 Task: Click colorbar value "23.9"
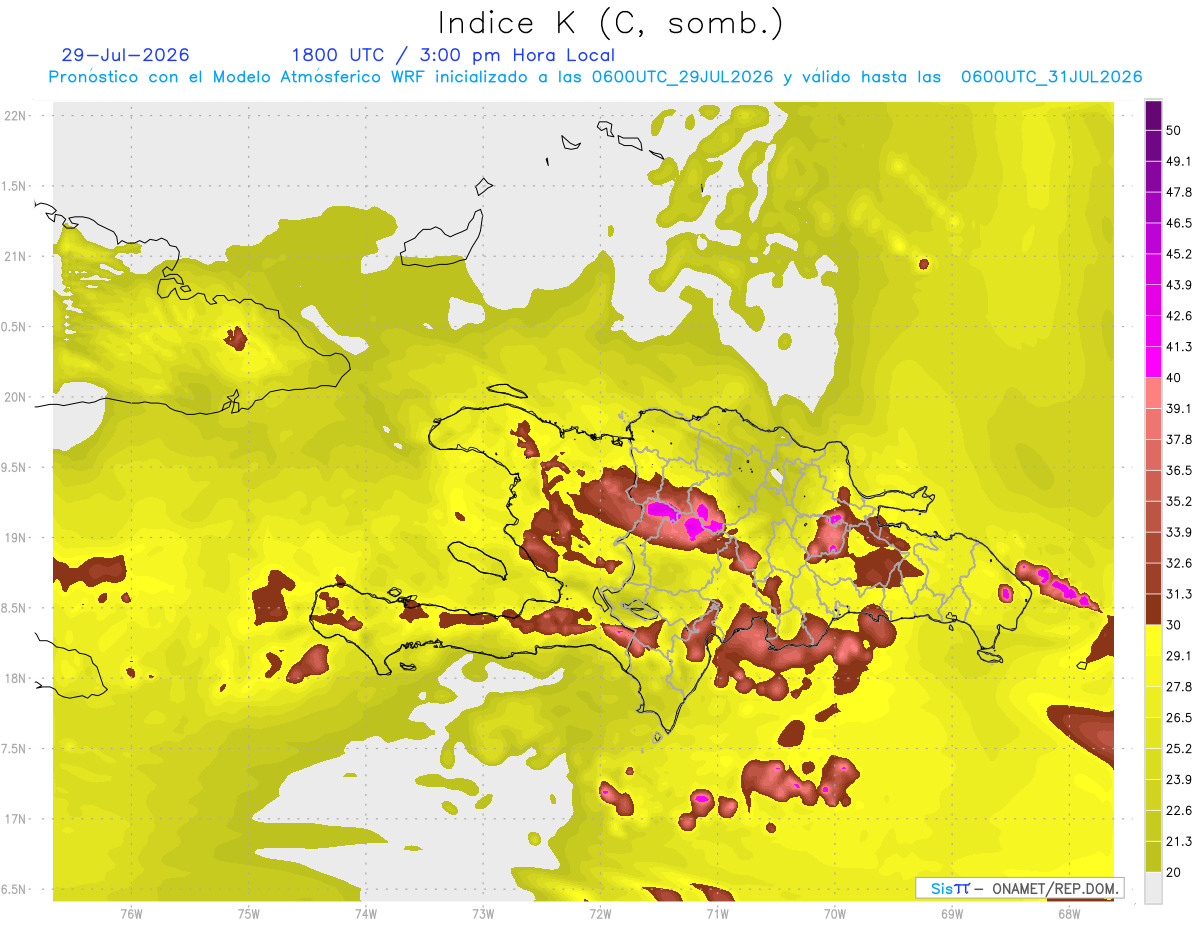pyautogui.click(x=1178, y=779)
